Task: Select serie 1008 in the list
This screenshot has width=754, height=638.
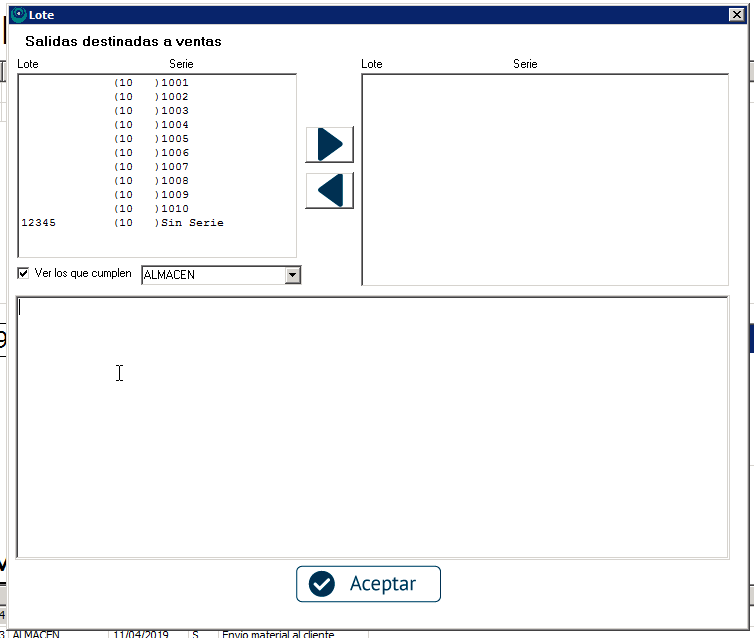Action: coord(174,181)
